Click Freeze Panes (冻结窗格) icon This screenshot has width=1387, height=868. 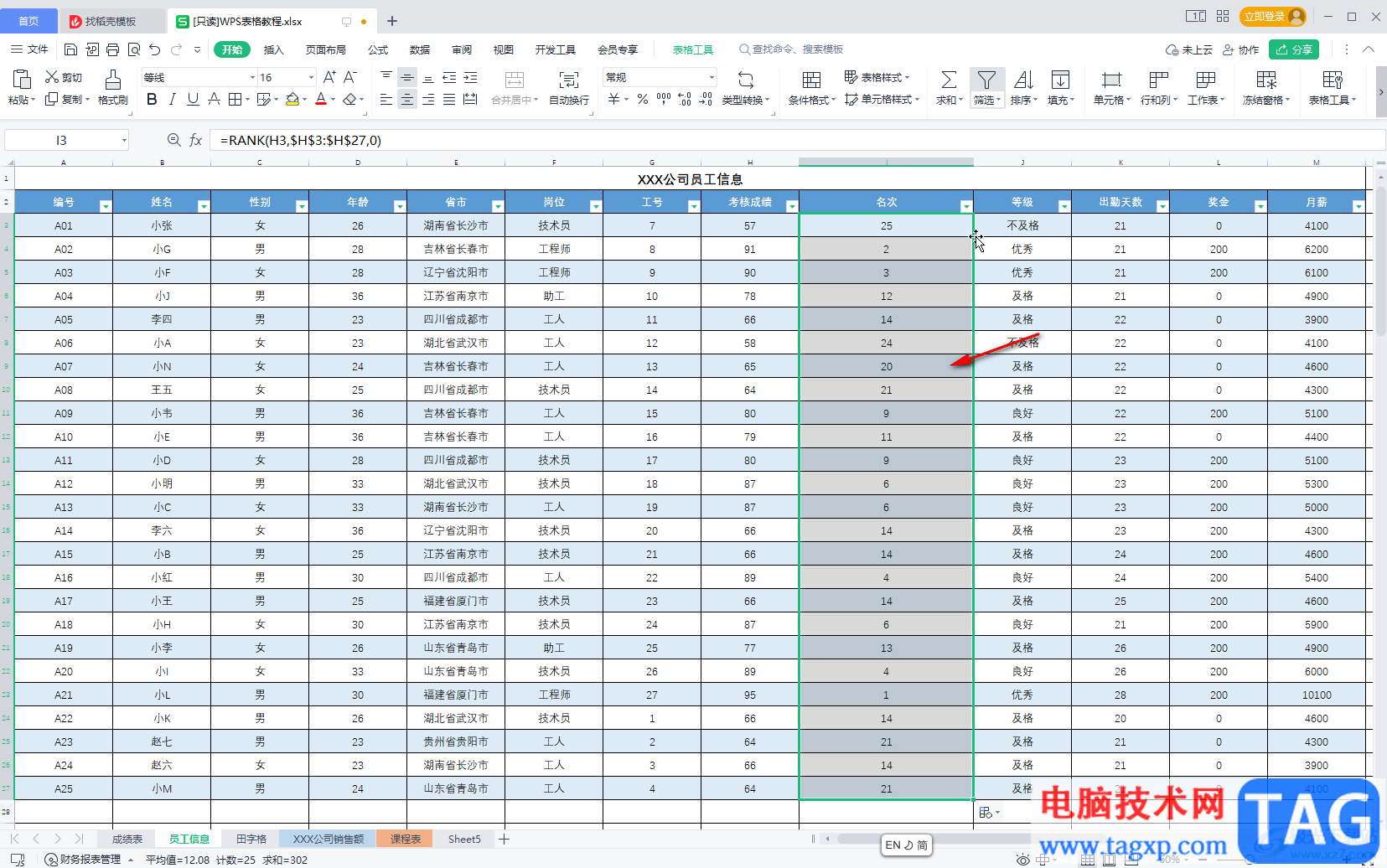(1266, 80)
